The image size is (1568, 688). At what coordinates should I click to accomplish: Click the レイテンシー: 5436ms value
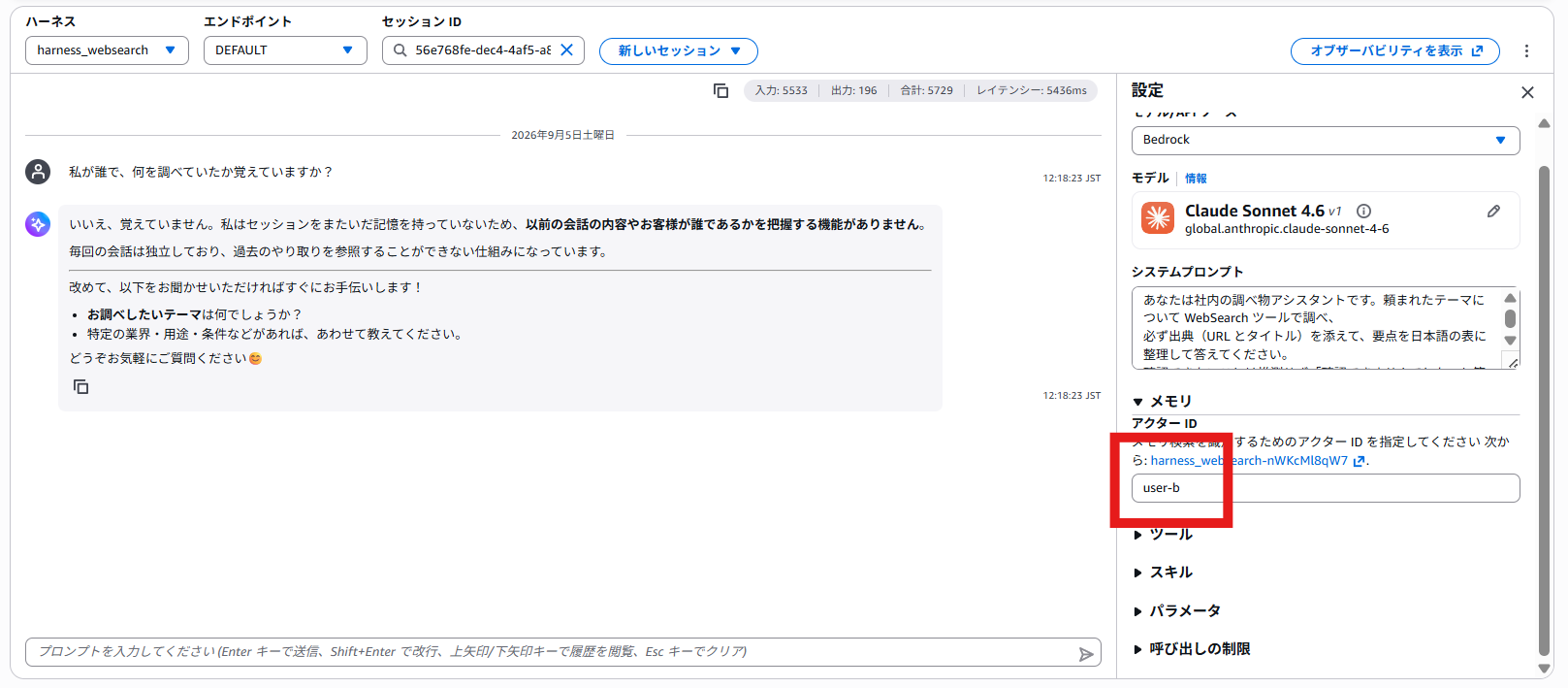[1032, 90]
